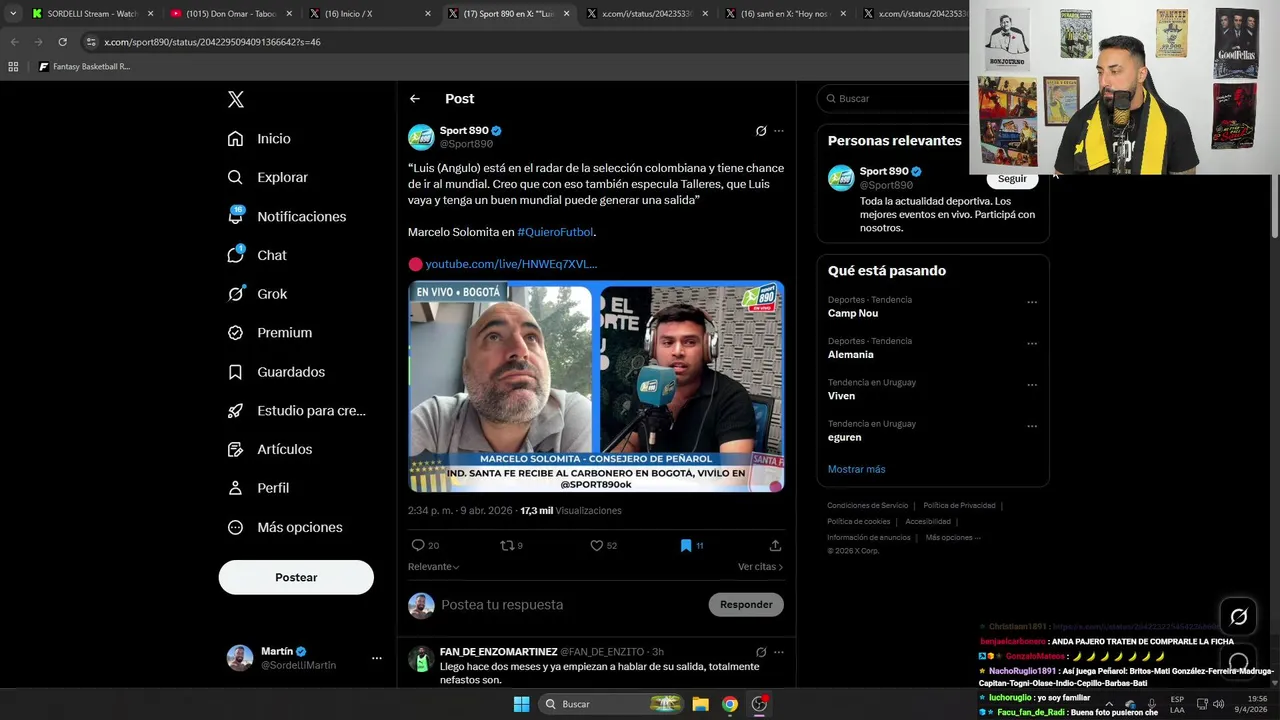This screenshot has width=1280, height=720.
Task: Open more options for eguren trend
Action: coord(1032,426)
